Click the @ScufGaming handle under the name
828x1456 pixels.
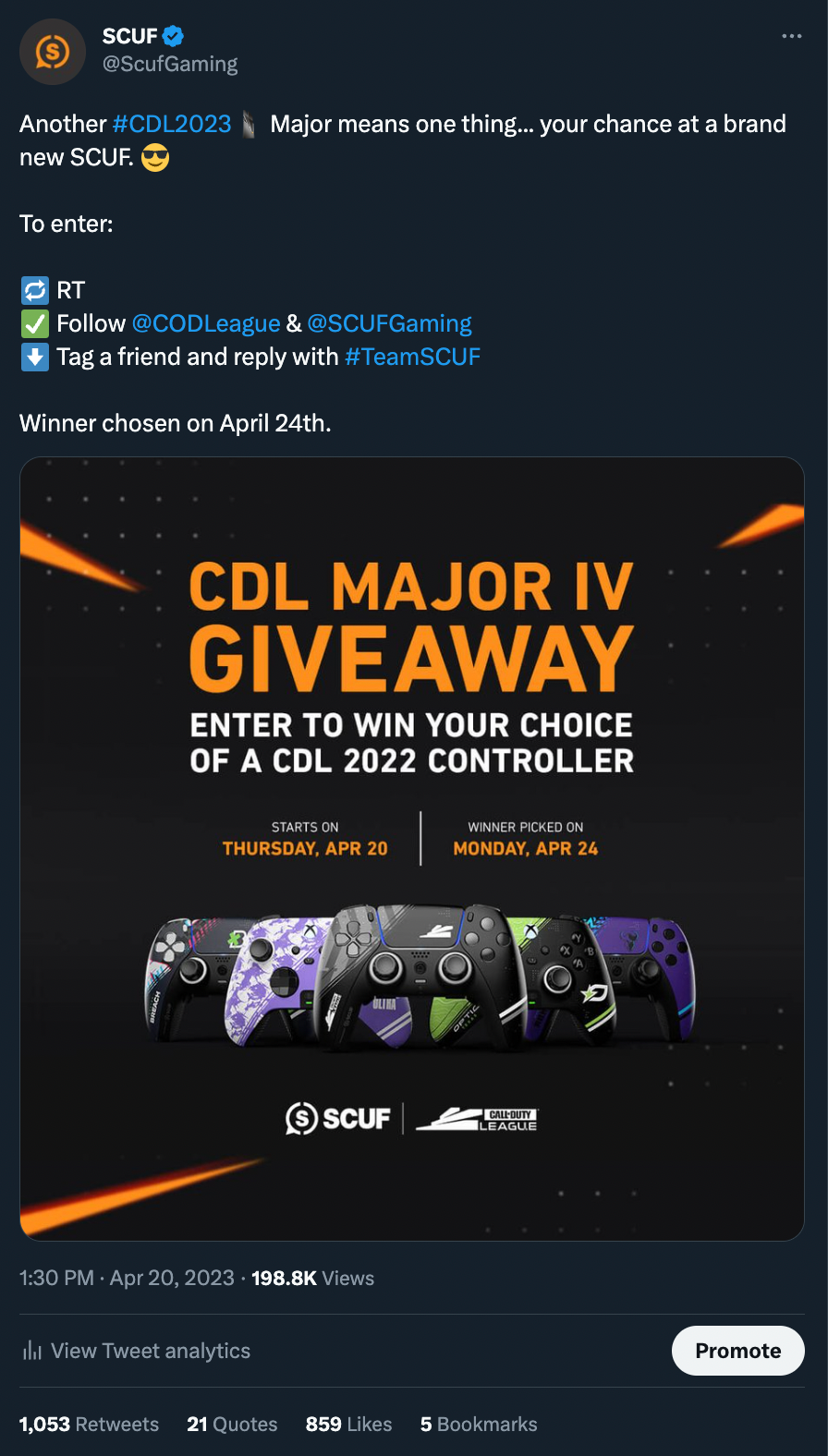(170, 64)
